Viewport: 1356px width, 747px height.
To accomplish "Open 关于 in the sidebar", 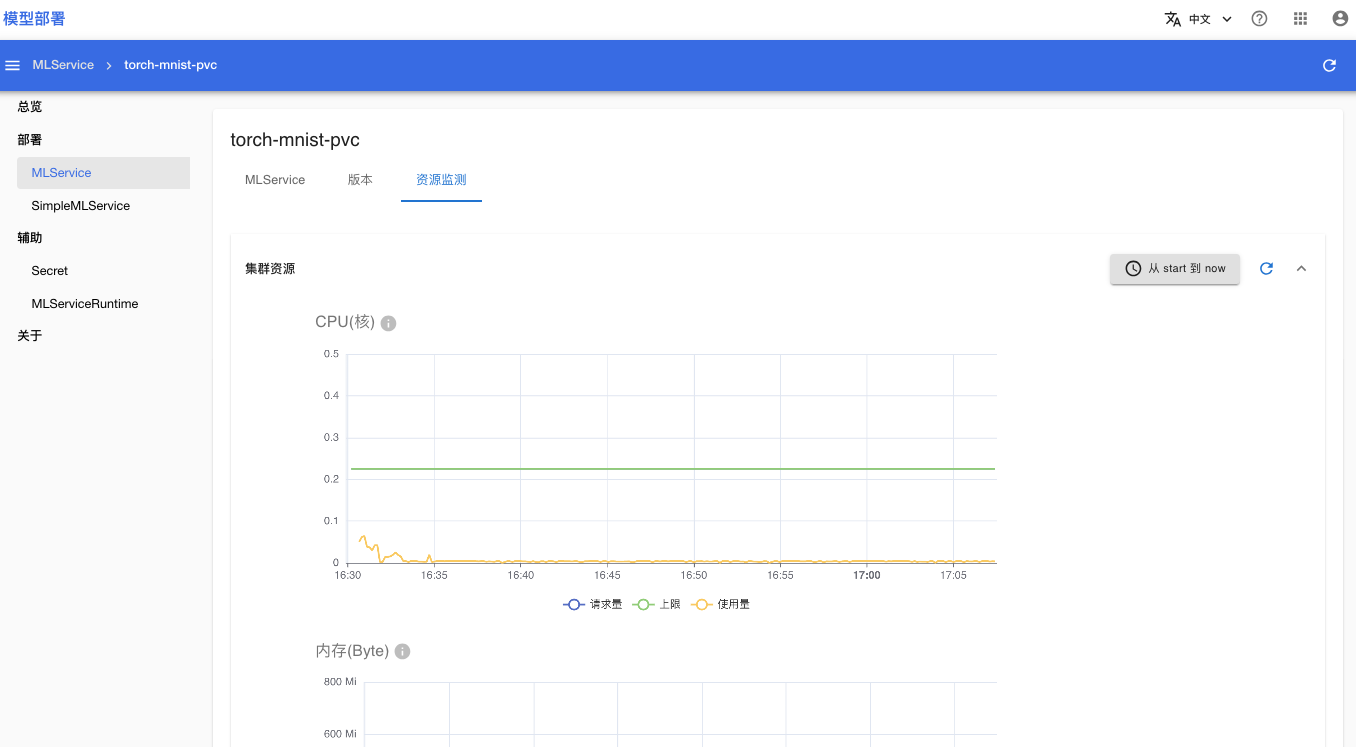I will [30, 336].
